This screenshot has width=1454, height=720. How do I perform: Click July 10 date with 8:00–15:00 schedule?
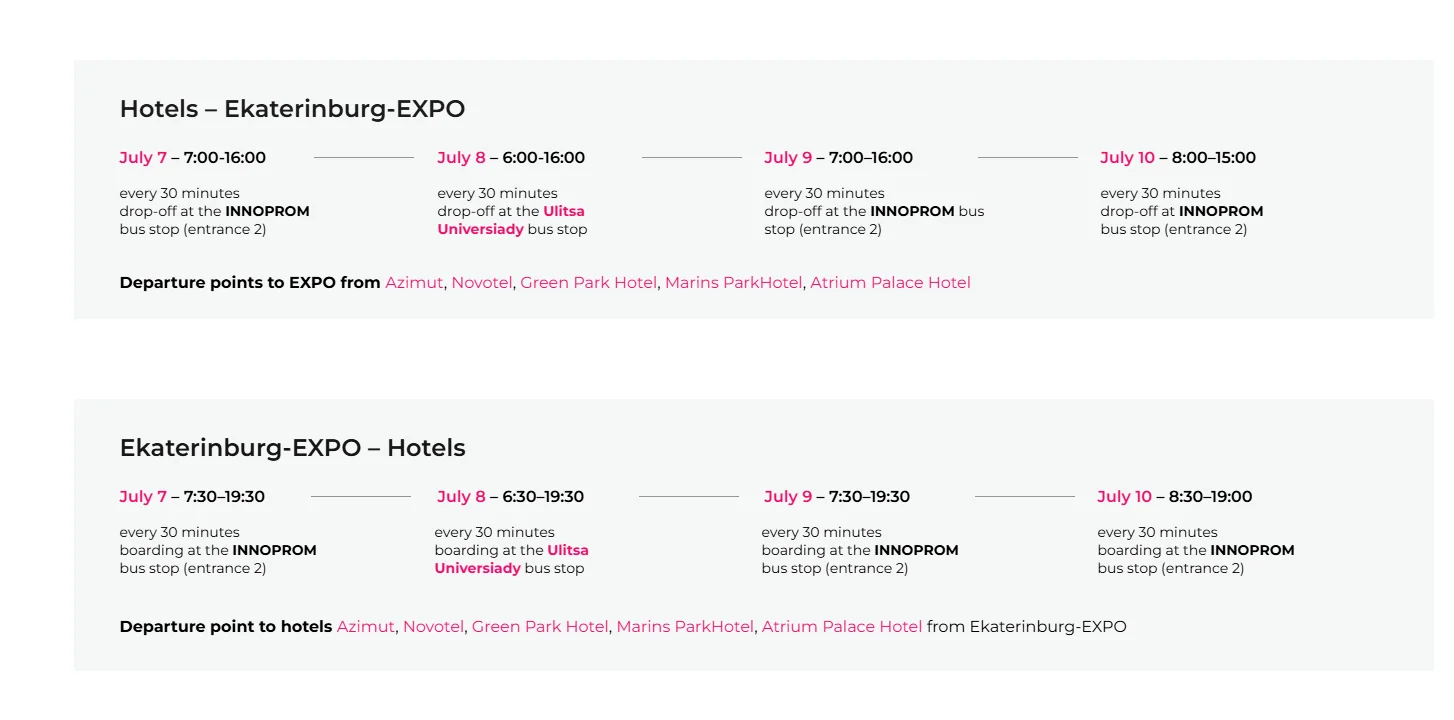click(x=1127, y=158)
